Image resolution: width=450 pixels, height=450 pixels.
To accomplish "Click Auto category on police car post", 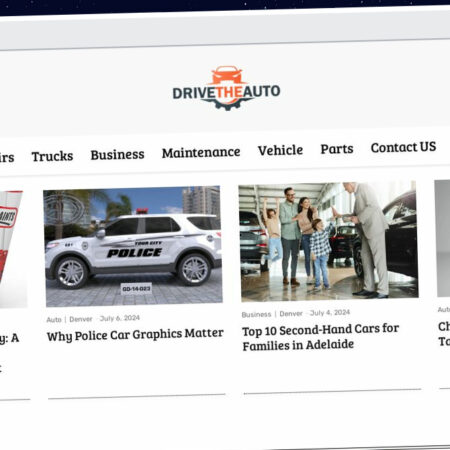I will (x=54, y=320).
